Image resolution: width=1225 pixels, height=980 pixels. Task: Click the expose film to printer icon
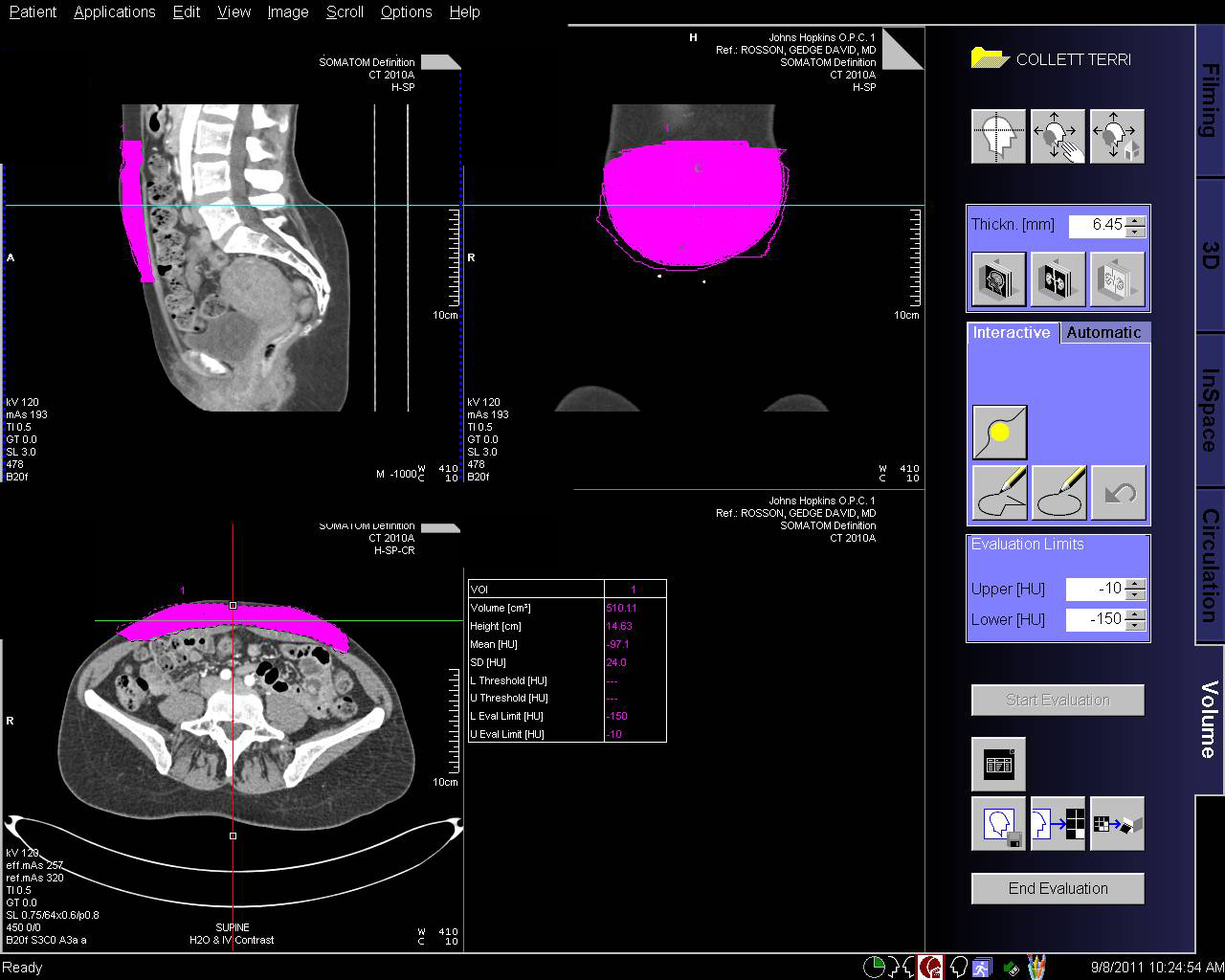pyautogui.click(x=1117, y=823)
